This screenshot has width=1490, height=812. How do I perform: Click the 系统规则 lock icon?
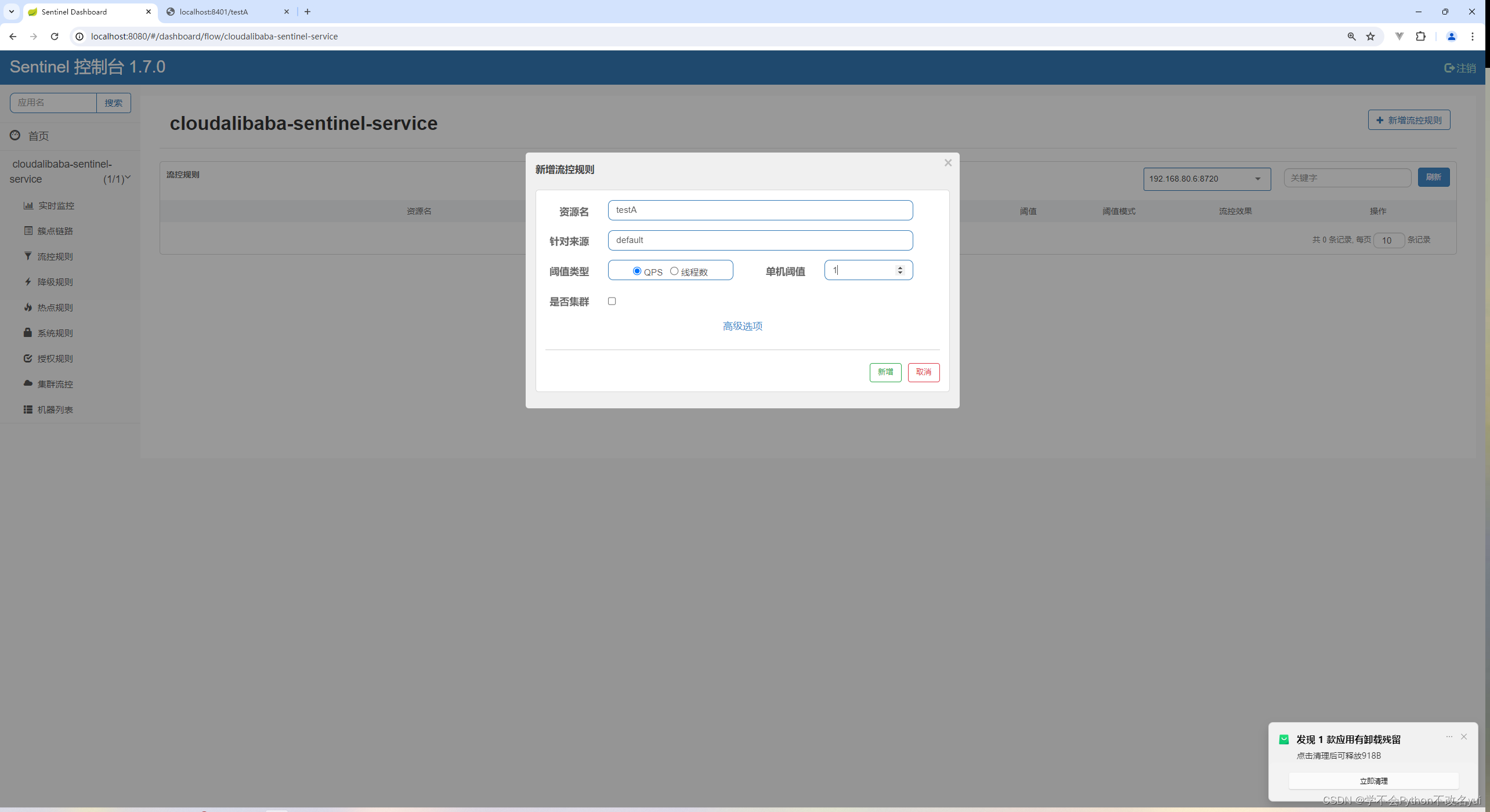[28, 332]
